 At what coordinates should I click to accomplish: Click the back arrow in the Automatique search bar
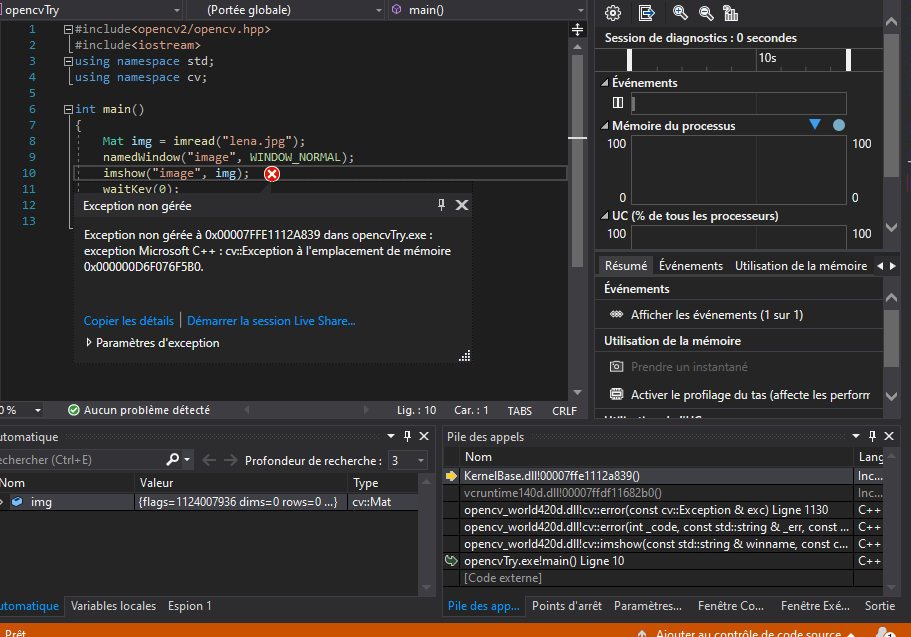(x=209, y=460)
